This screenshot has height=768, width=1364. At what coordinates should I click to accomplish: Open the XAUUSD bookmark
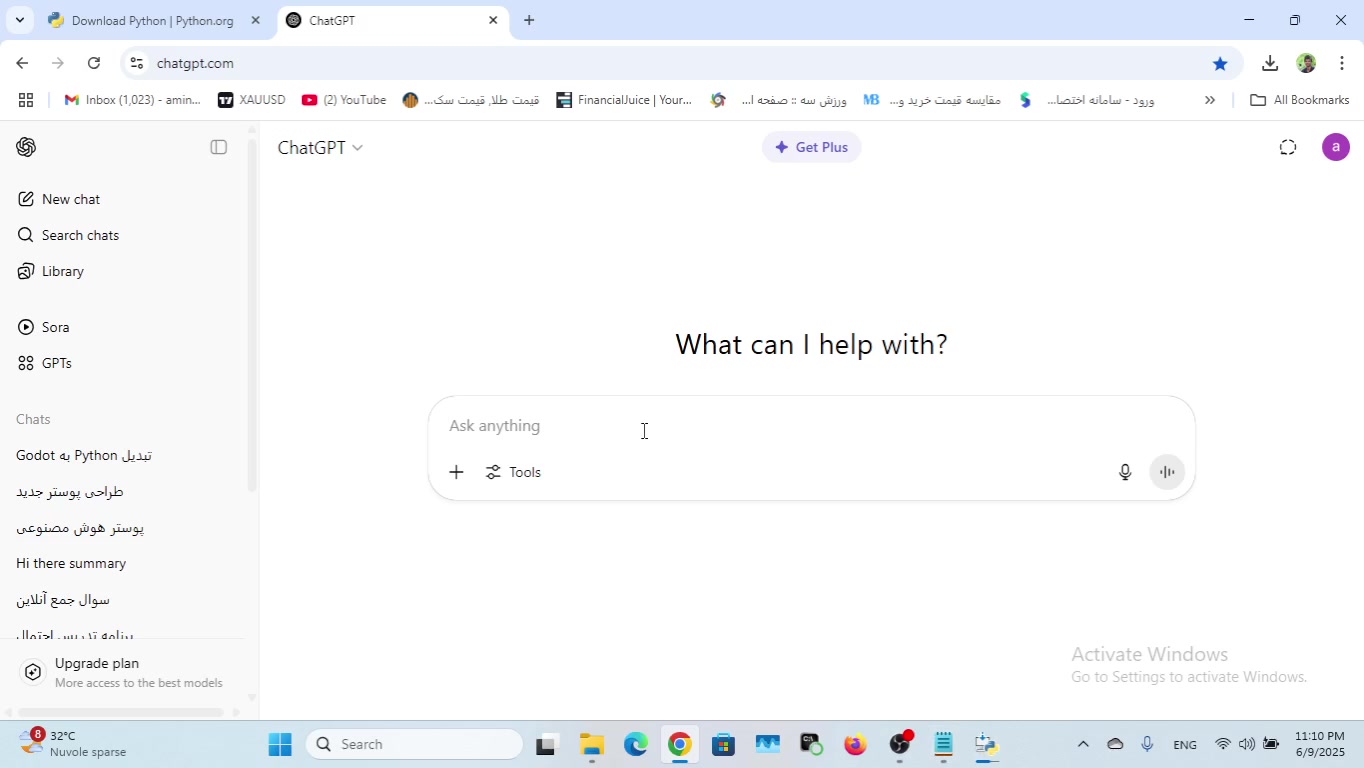[251, 100]
